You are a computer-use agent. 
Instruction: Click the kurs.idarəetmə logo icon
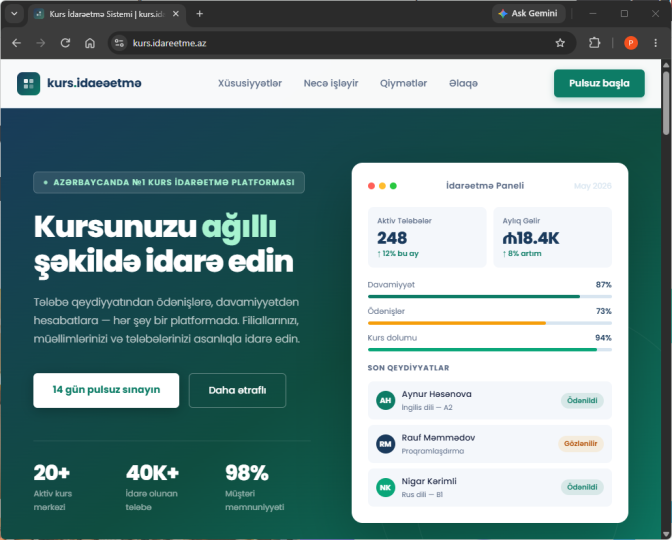pos(29,83)
